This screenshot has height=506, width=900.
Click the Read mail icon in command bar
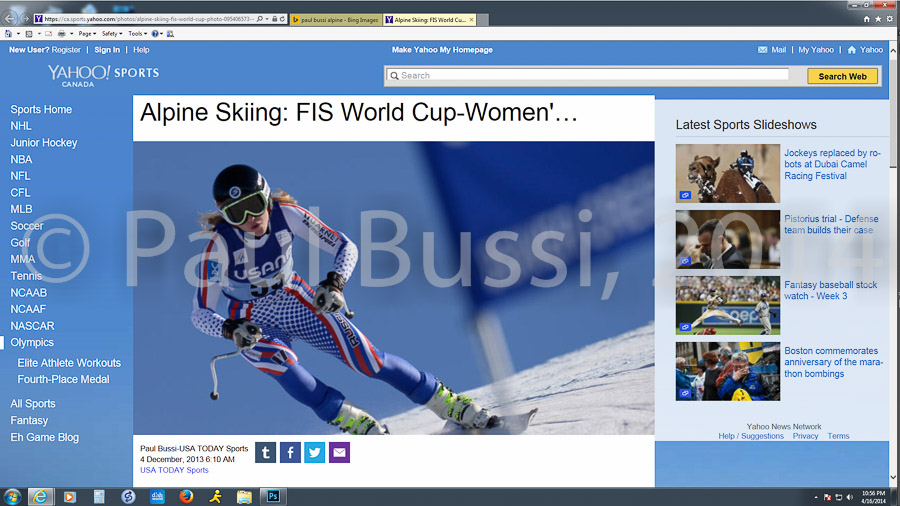click(x=48, y=34)
